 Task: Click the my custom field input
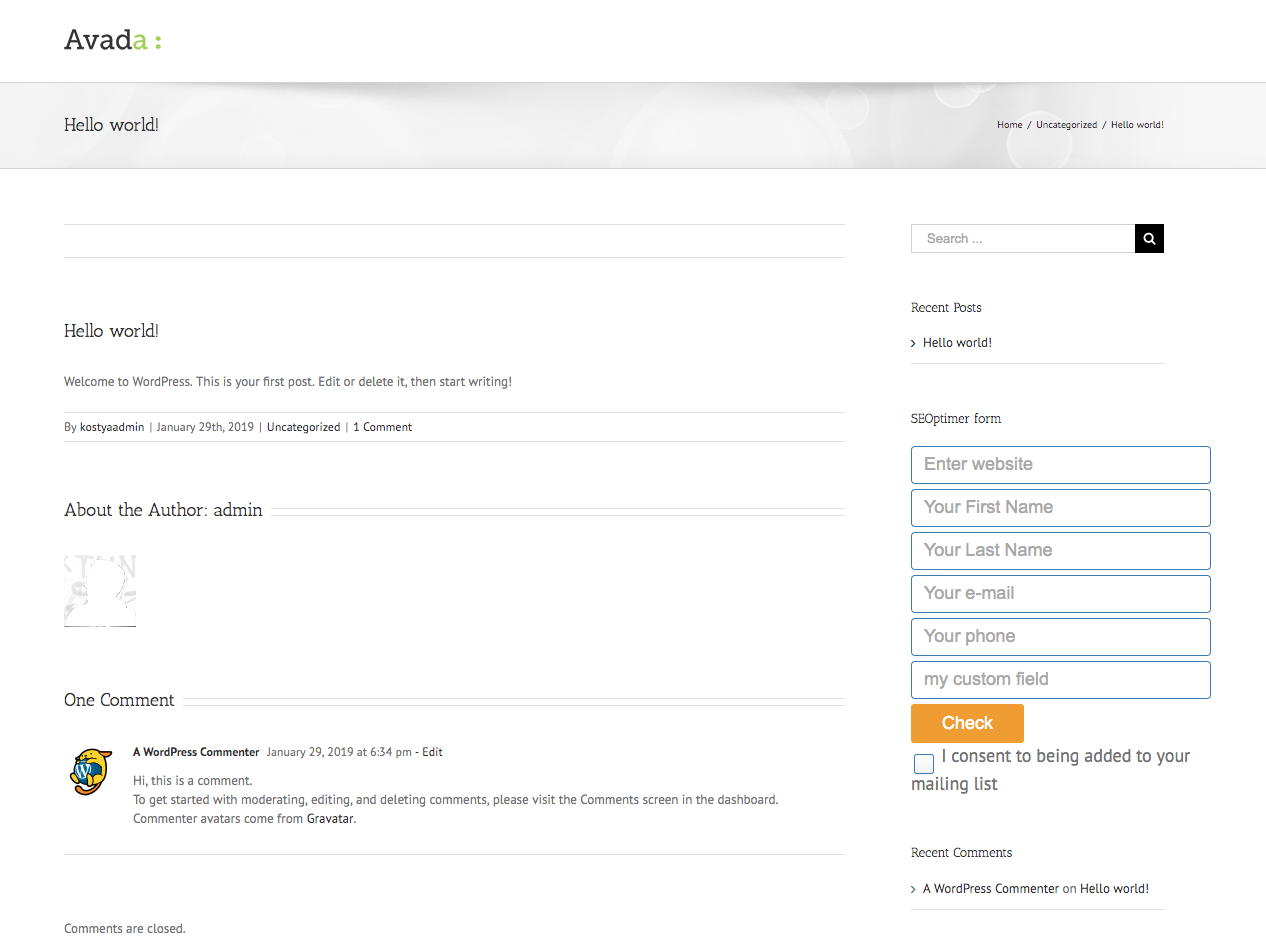coord(1060,680)
